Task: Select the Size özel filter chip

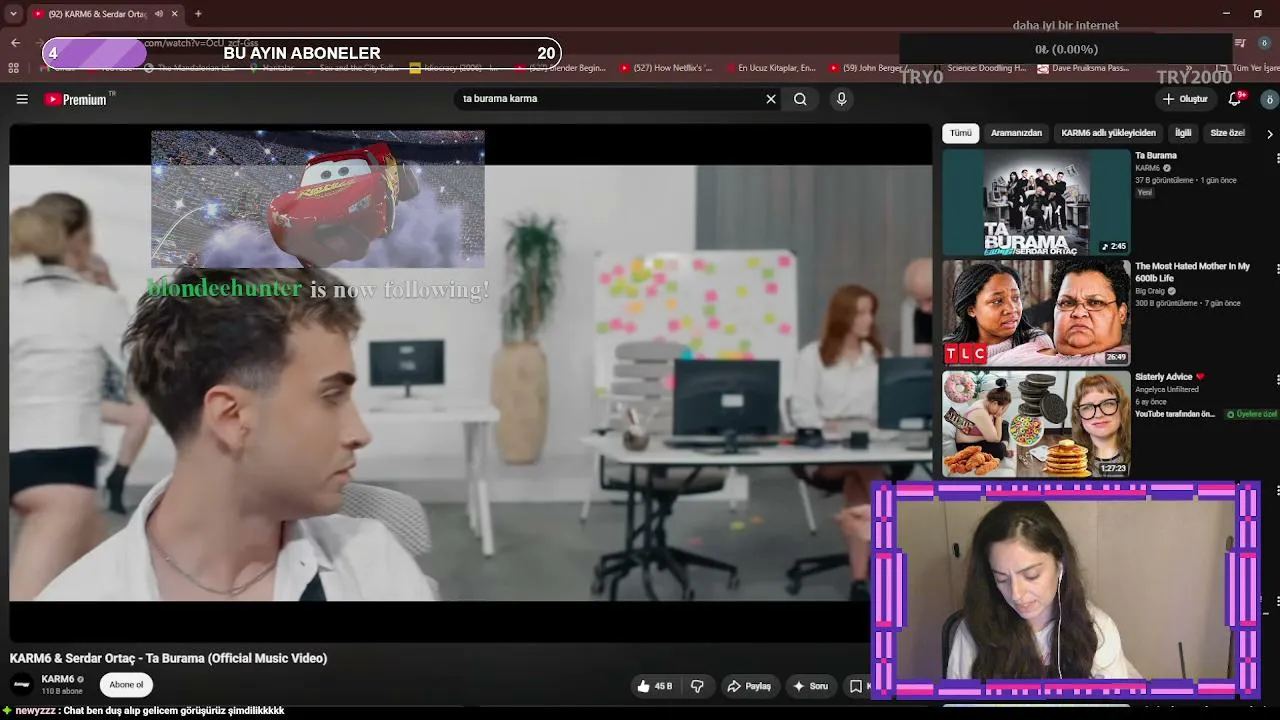Action: pos(1227,133)
